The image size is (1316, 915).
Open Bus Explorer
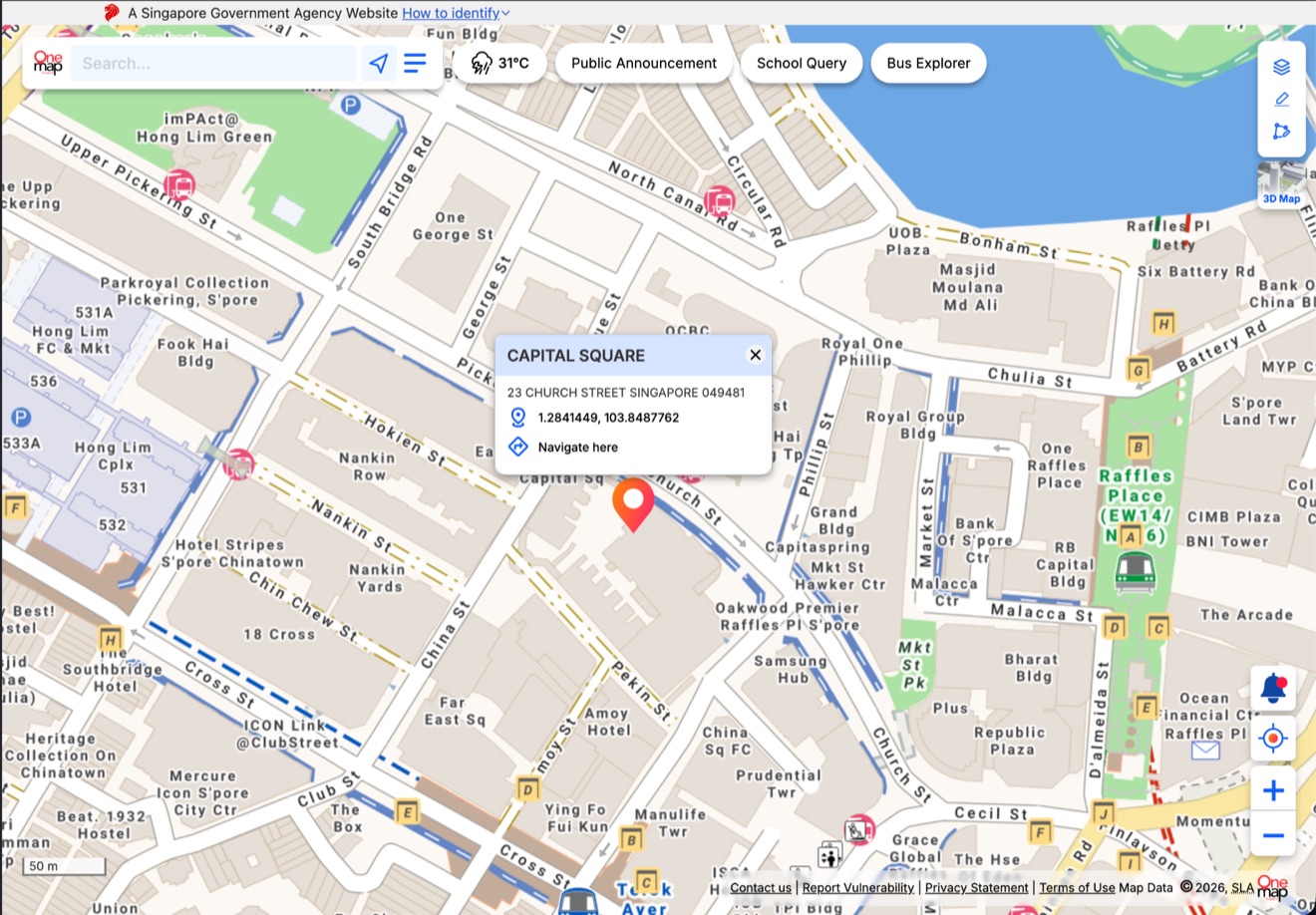pyautogui.click(x=928, y=63)
